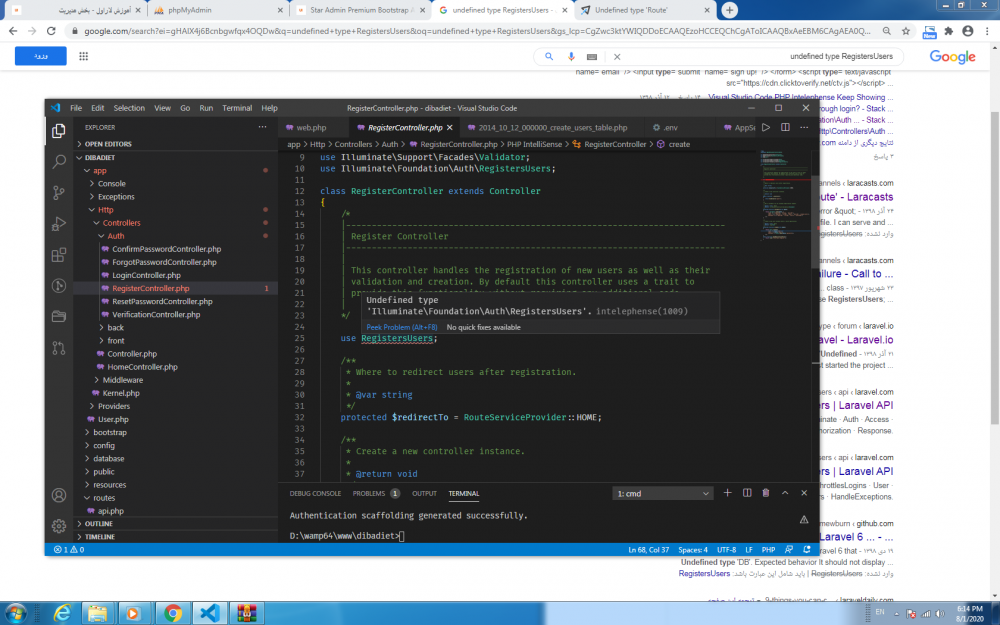Open the Search view in the activity bar
Viewport: 1000px width, 625px height.
point(59,160)
